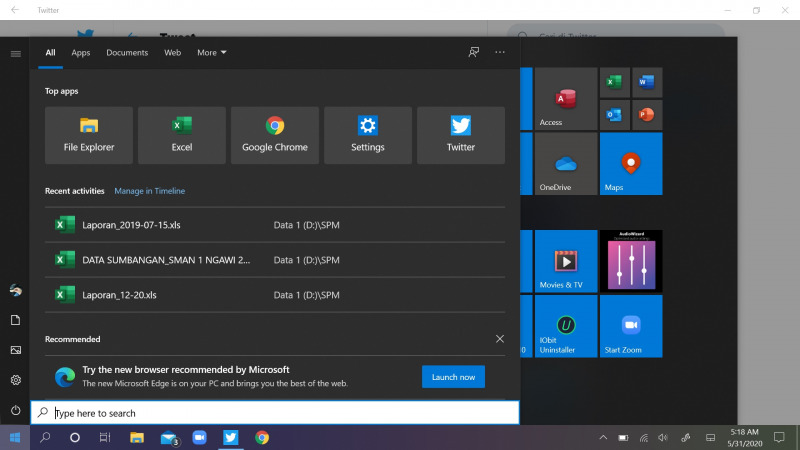Open Documents icon in start sidebar
This screenshot has height=450, width=800.
pyautogui.click(x=16, y=320)
